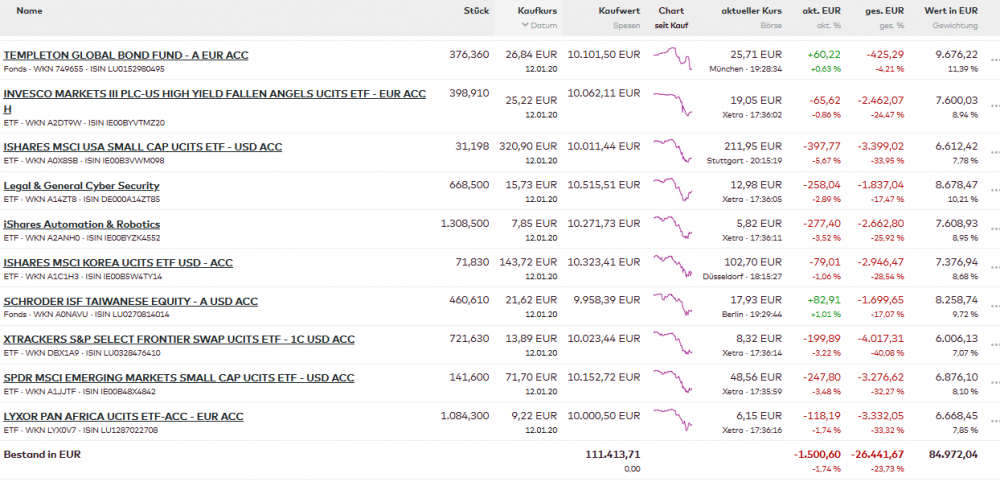Viewport: 1000px width, 482px height.
Task: Sort positions by Stück column header
Action: pos(476,11)
